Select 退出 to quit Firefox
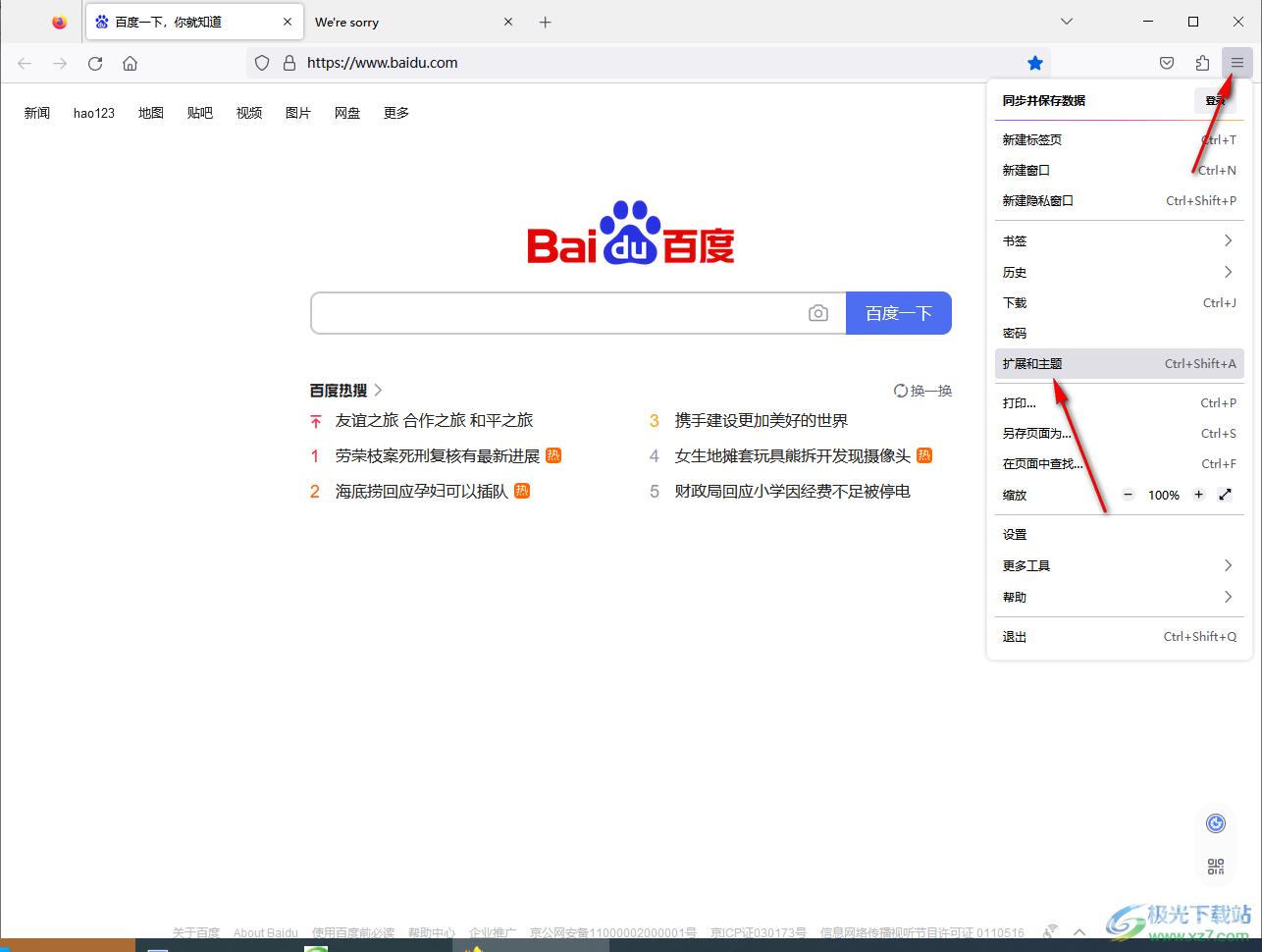 click(x=1119, y=636)
